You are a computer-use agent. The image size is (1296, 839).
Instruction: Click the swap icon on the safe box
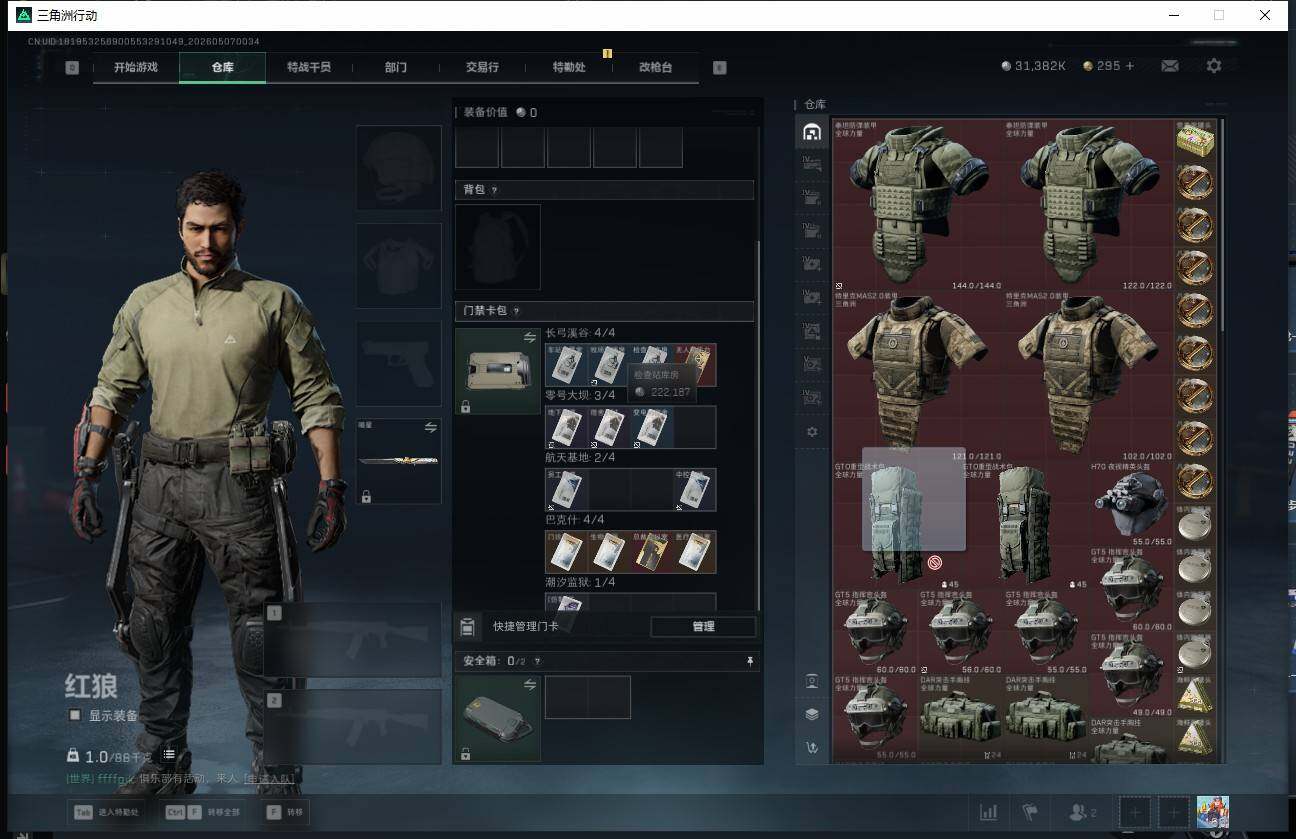point(530,685)
